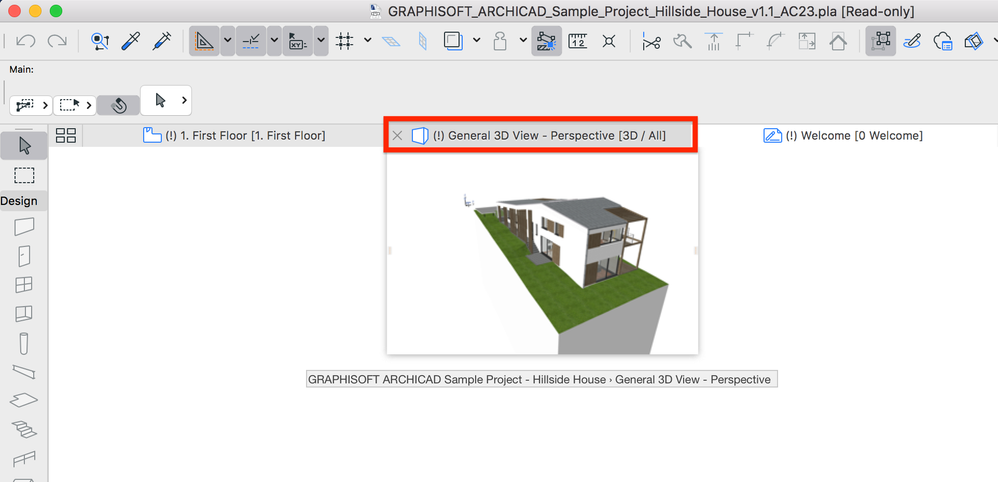Toggle Guide Lines triangle button
This screenshot has width=998, height=482.
pyautogui.click(x=204, y=41)
